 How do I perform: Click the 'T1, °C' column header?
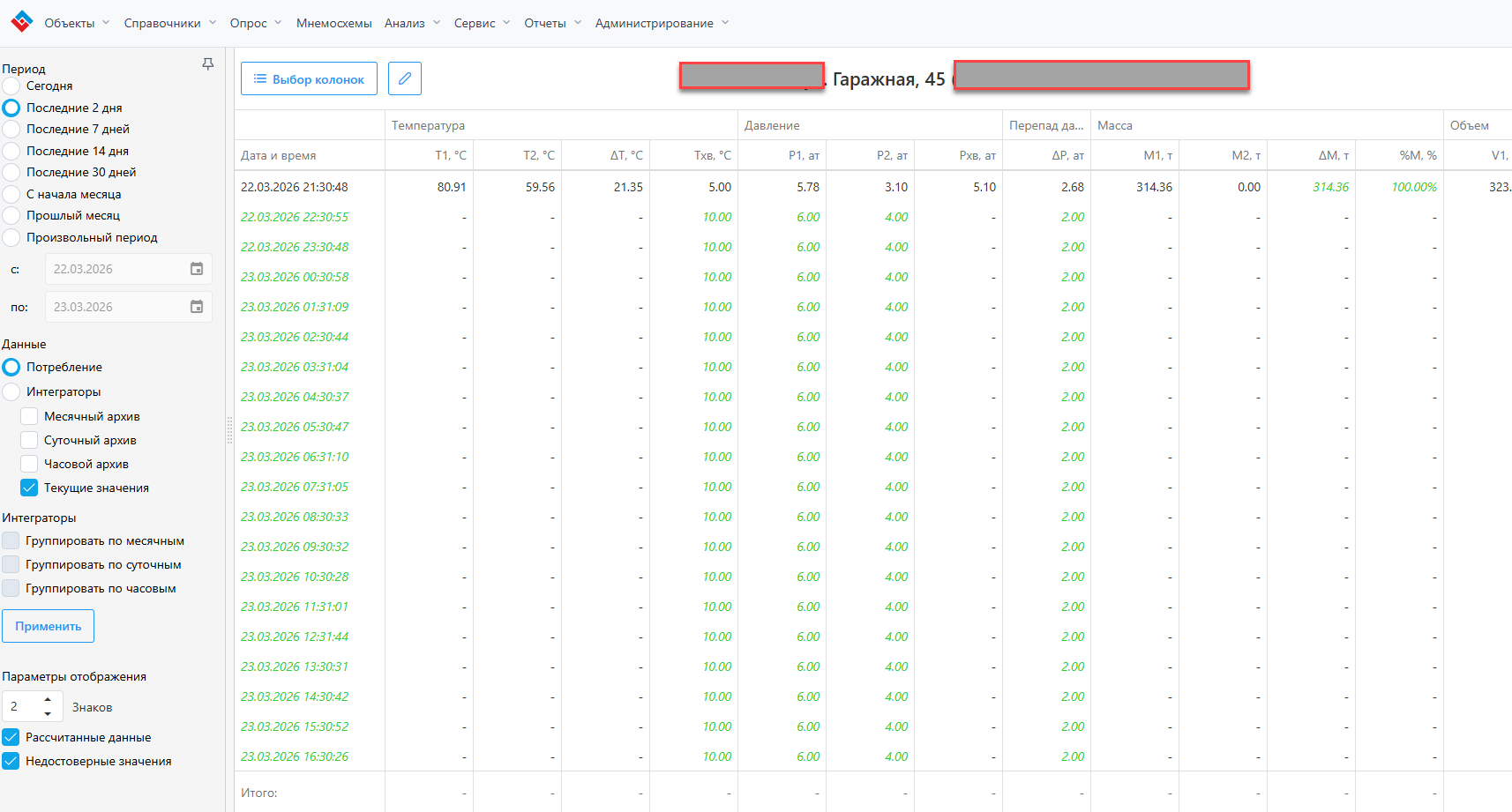pos(450,155)
